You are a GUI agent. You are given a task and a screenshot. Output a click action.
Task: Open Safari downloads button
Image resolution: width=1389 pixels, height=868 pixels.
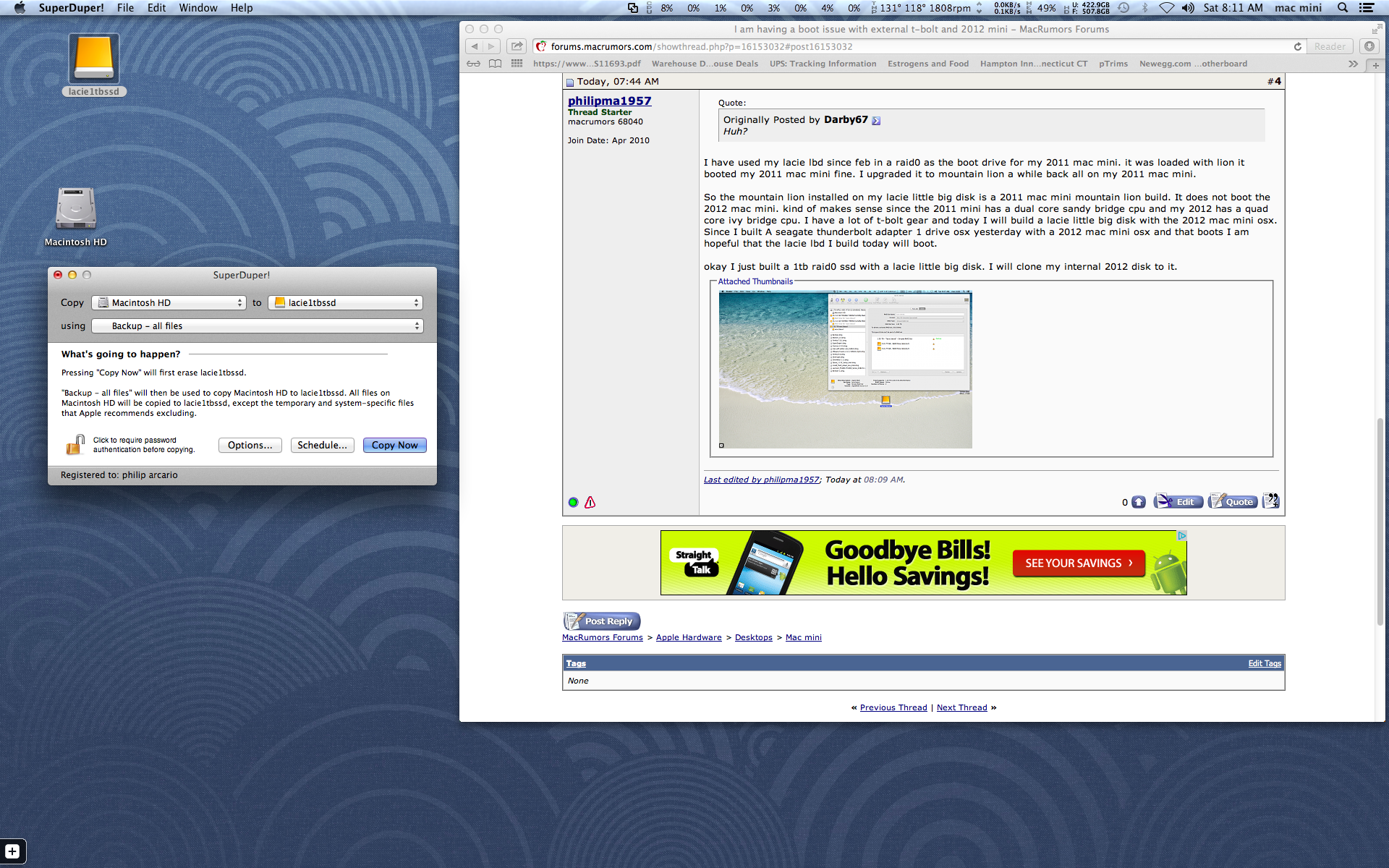(1369, 46)
